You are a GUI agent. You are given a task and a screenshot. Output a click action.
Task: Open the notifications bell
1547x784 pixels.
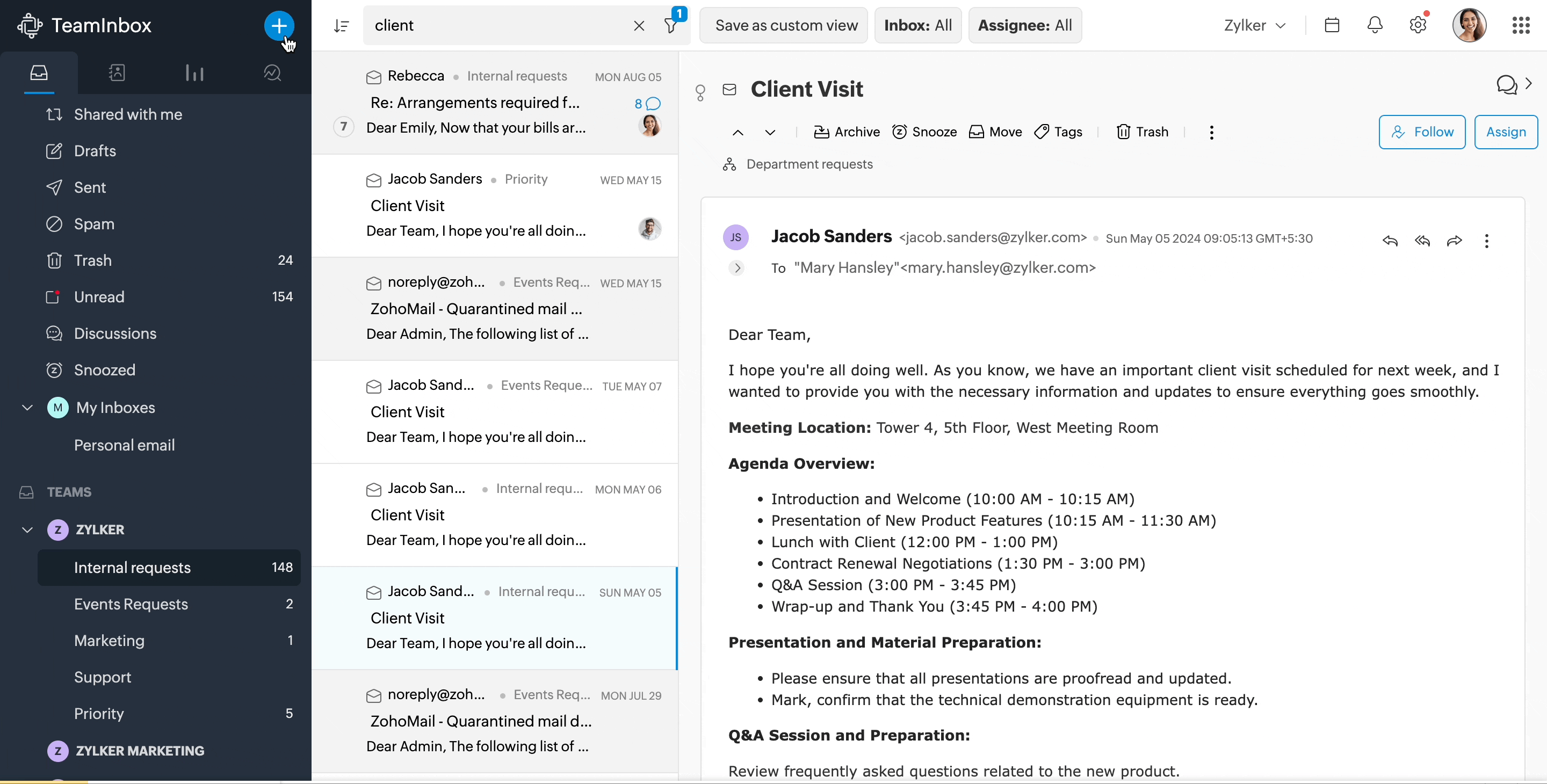(1375, 25)
